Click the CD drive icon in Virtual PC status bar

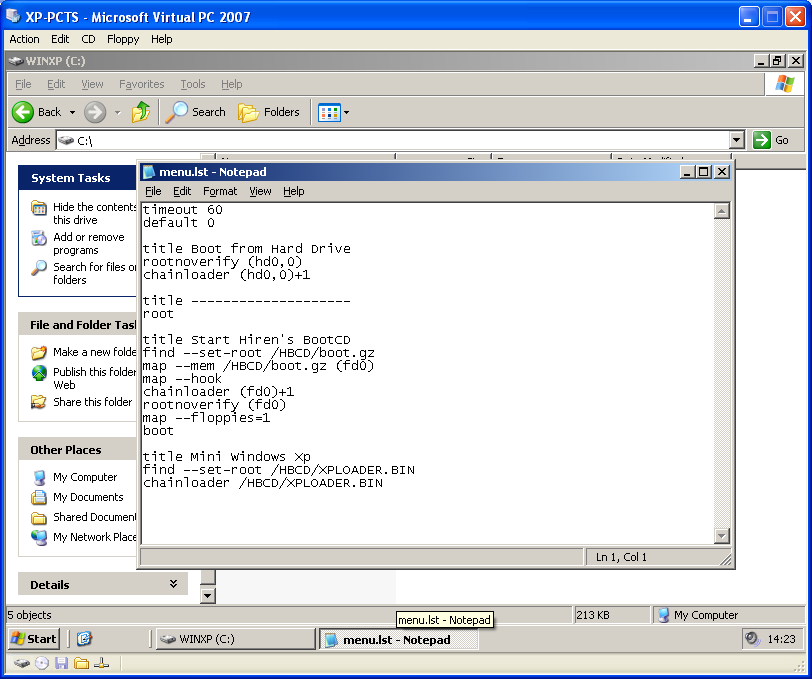pyautogui.click(x=42, y=663)
